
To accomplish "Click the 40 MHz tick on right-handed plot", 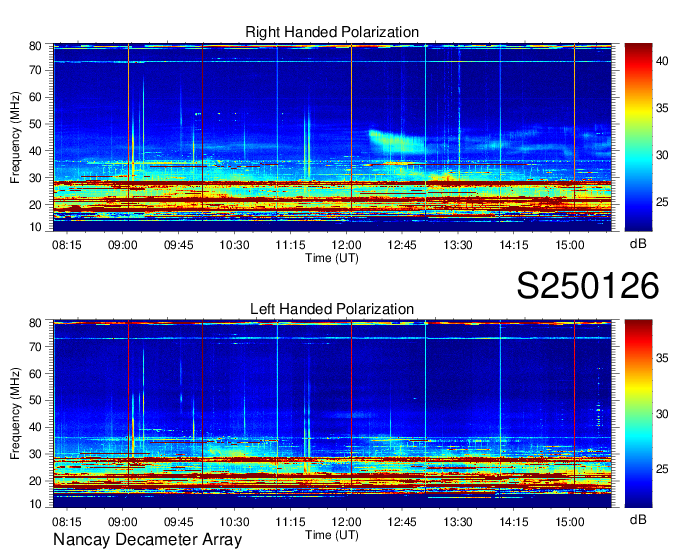I will [x=35, y=151].
